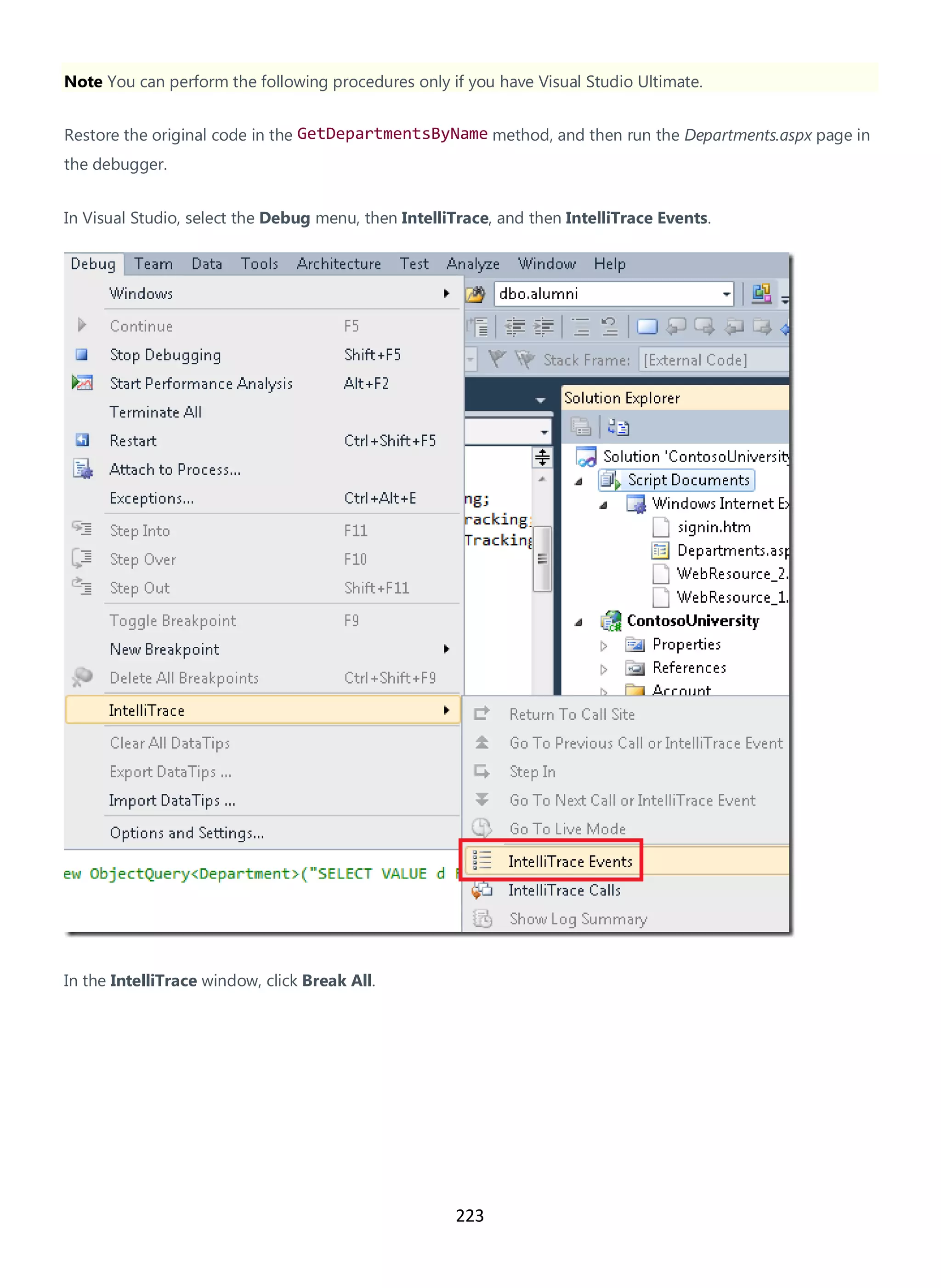The image size is (941, 1288).
Task: Toggle a bookmark with the blue rectangle icon
Action: click(647, 326)
